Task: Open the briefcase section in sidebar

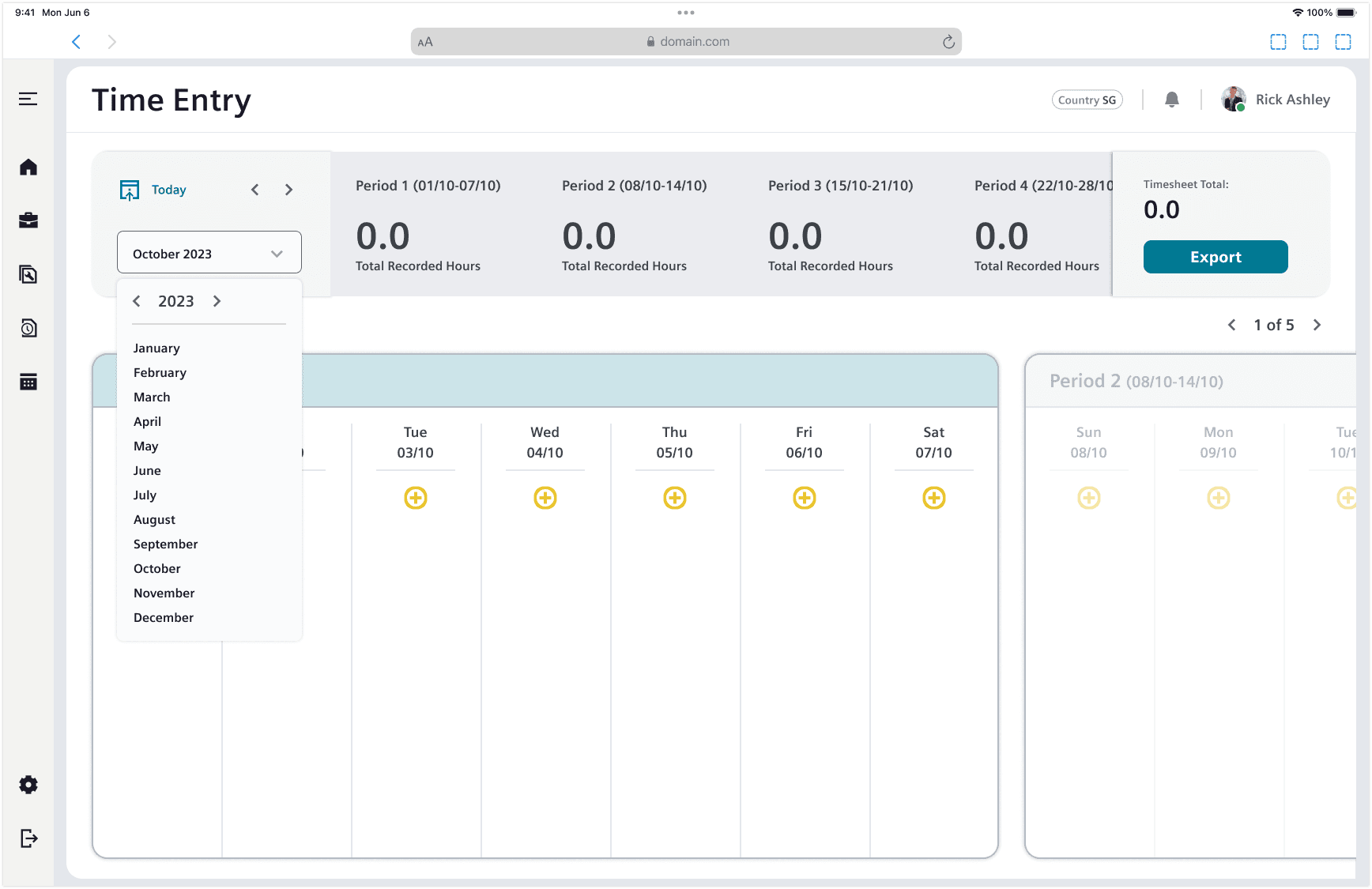Action: point(28,220)
